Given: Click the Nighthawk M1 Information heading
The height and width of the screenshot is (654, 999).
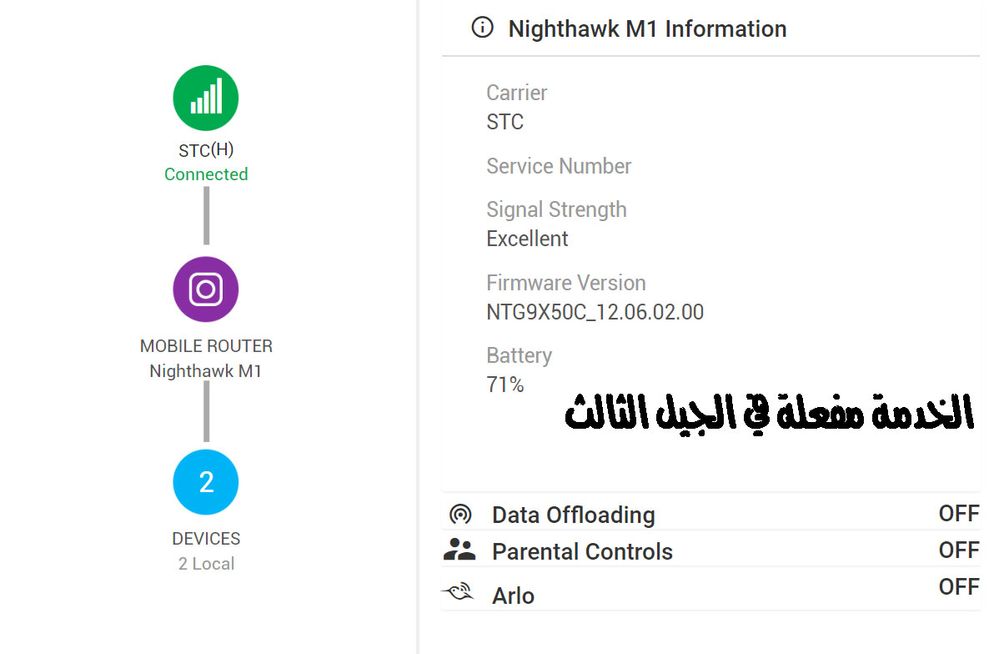Looking at the screenshot, I should click(647, 29).
